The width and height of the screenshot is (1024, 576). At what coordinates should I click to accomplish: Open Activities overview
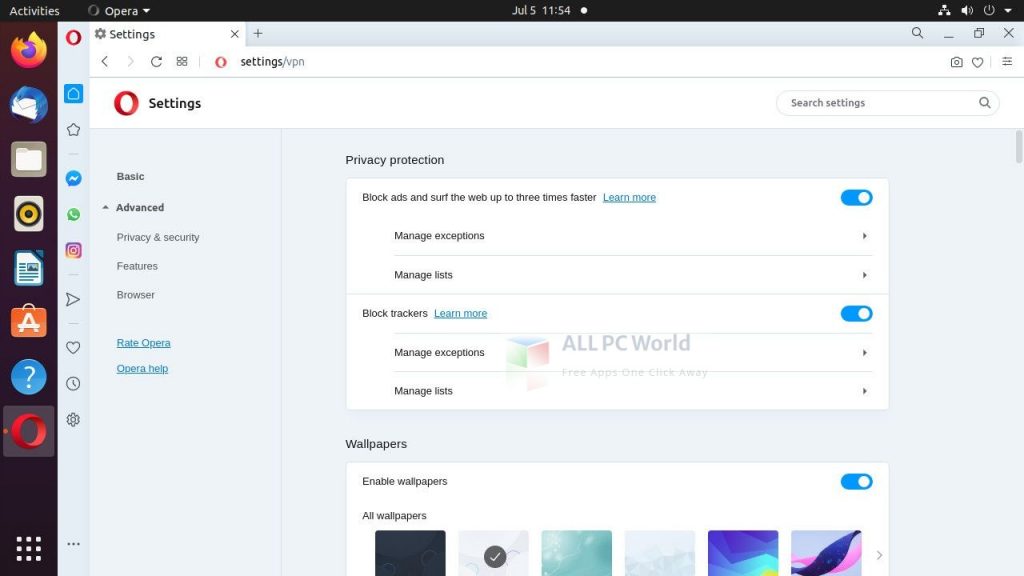pyautogui.click(x=34, y=10)
